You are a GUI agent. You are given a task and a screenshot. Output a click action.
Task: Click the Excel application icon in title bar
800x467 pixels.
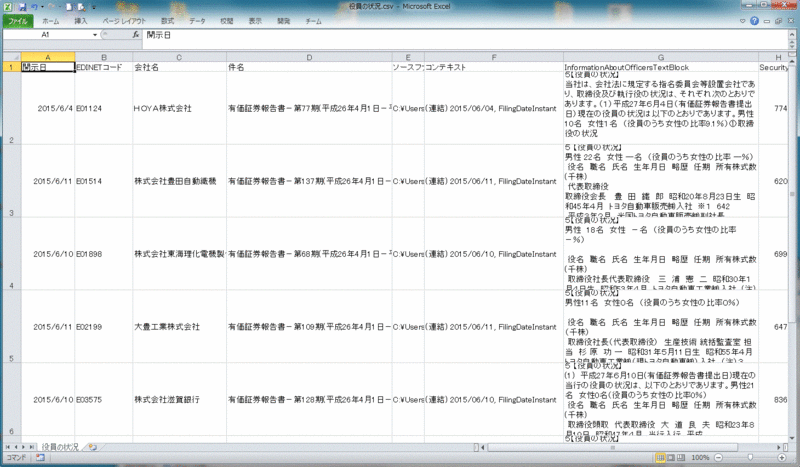pos(8,7)
